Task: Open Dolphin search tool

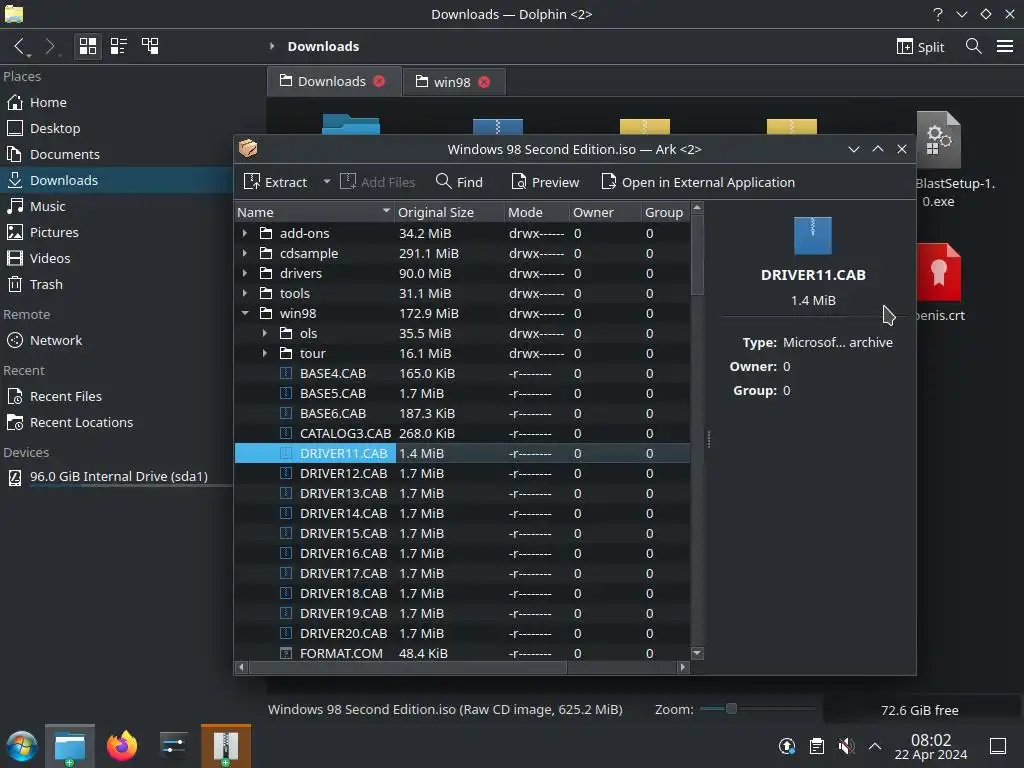Action: pyautogui.click(x=973, y=46)
